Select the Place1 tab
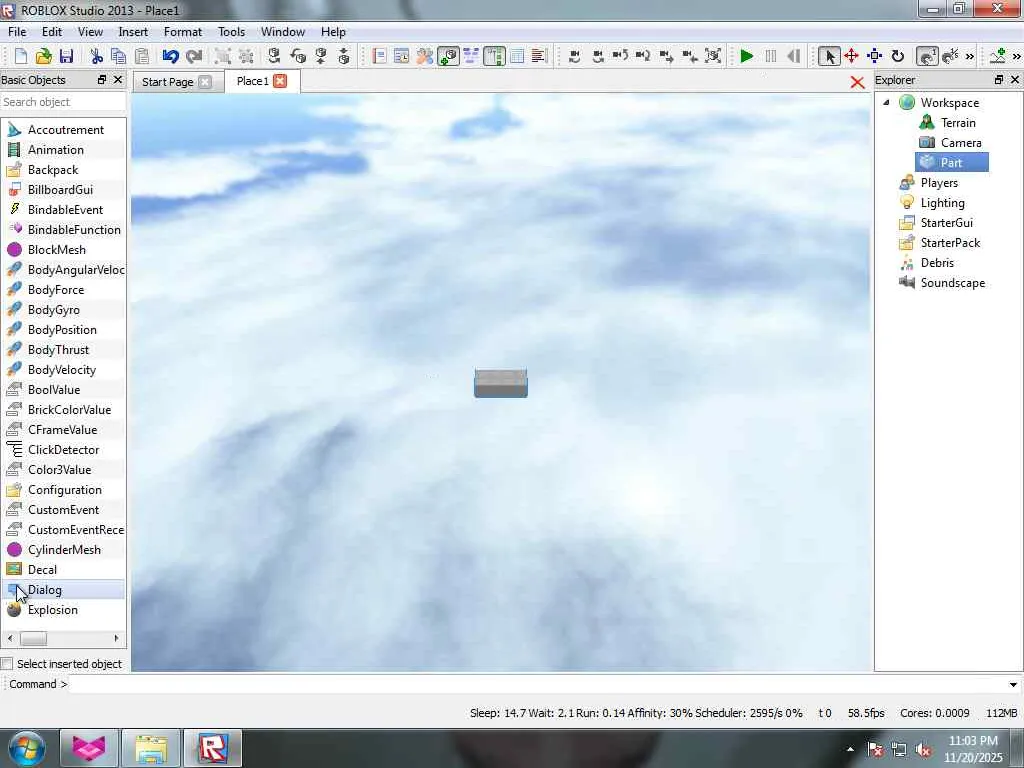Screen dimensions: 1024x768 (x=252, y=81)
